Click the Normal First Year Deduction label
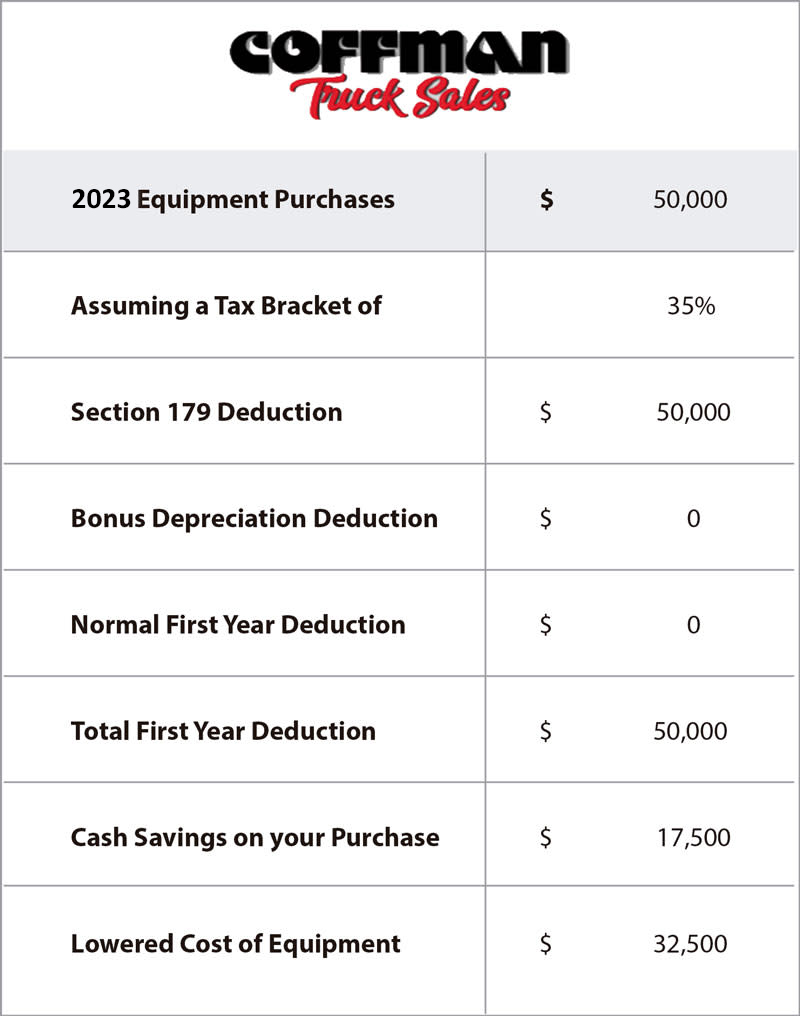This screenshot has height=1016, width=800. [x=238, y=625]
